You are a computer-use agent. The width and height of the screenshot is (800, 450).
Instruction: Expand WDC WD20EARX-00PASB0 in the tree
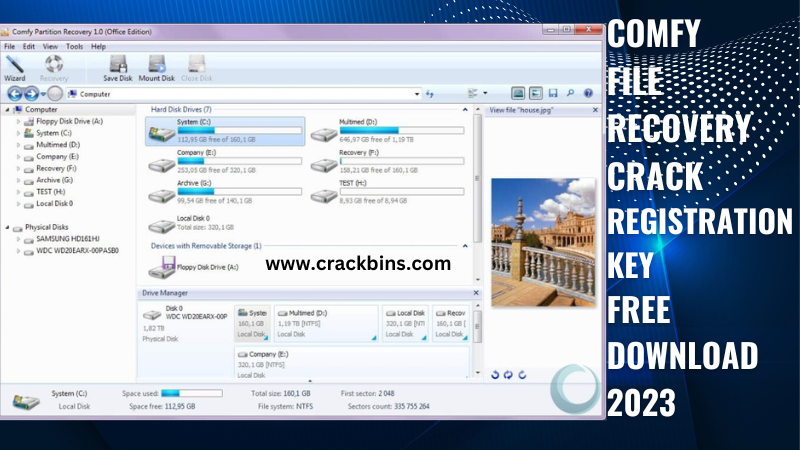18,251
